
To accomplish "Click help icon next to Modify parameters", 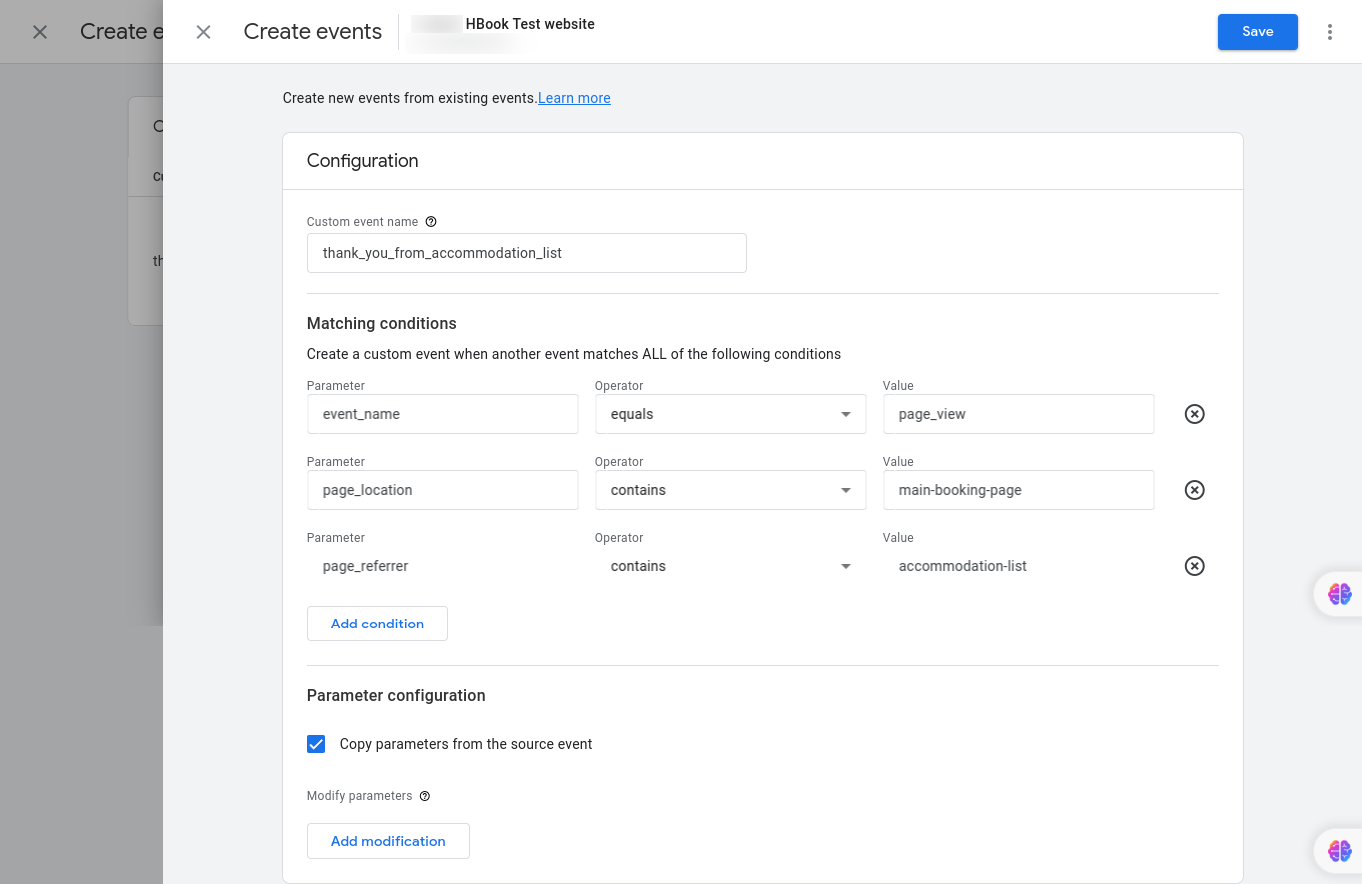I will pos(425,796).
